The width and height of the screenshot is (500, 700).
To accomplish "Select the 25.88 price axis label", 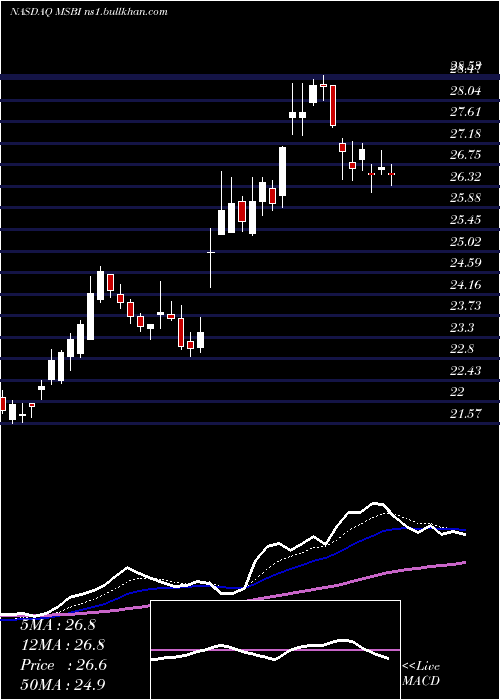I will (x=465, y=198).
